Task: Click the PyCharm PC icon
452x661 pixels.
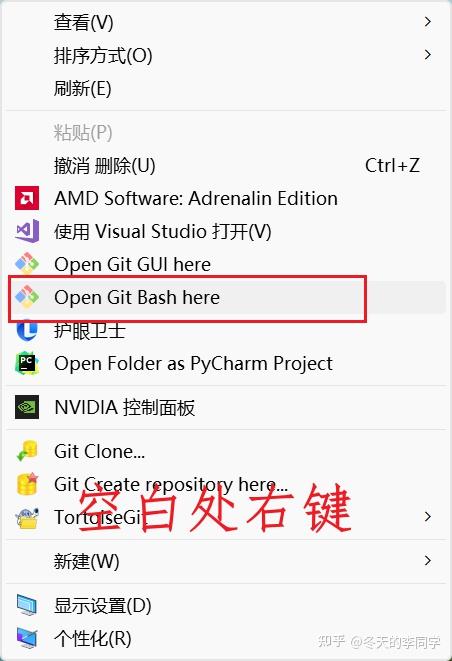Action: pyautogui.click(x=27, y=363)
